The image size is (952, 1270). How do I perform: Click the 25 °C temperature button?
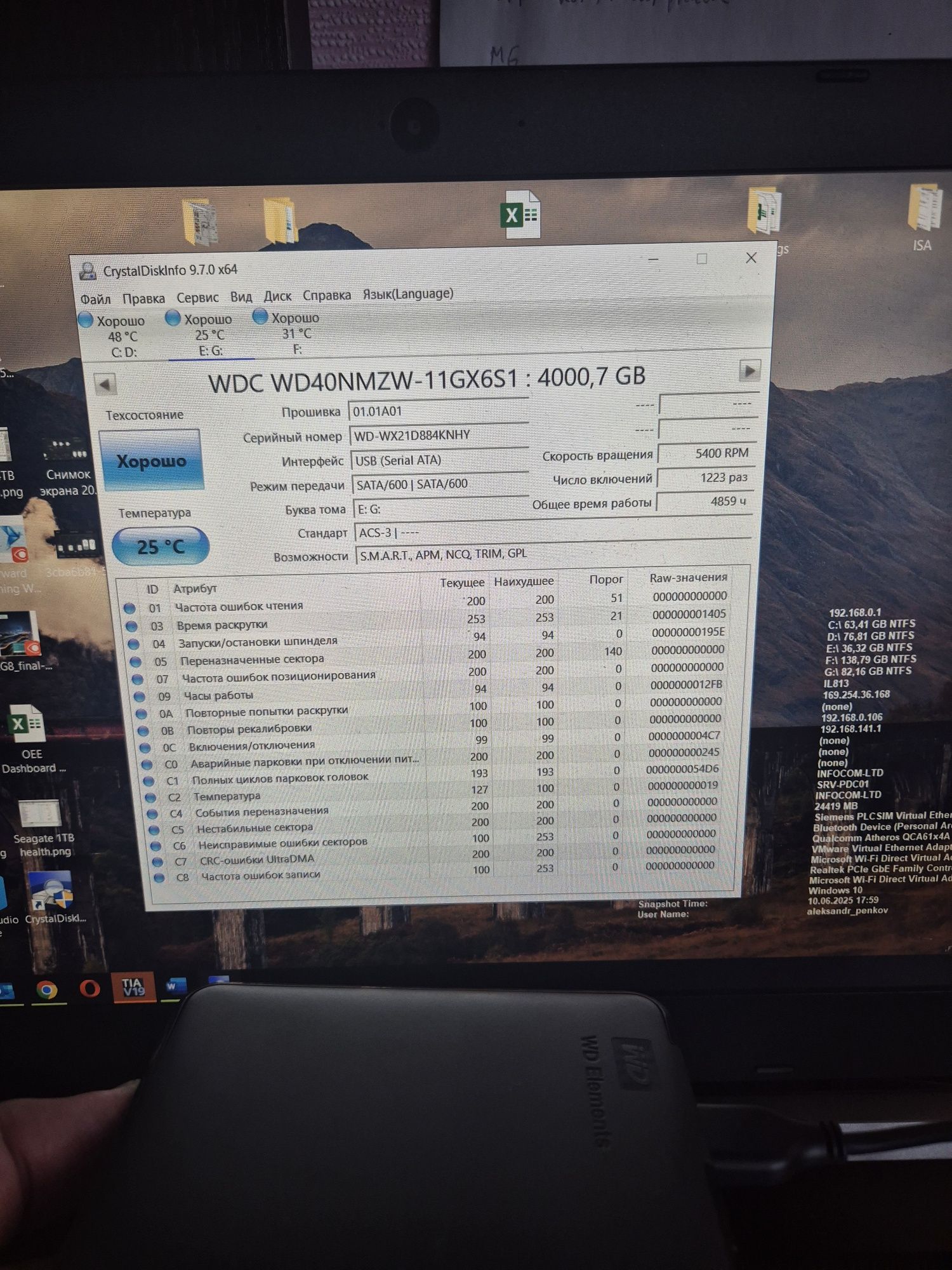click(160, 546)
